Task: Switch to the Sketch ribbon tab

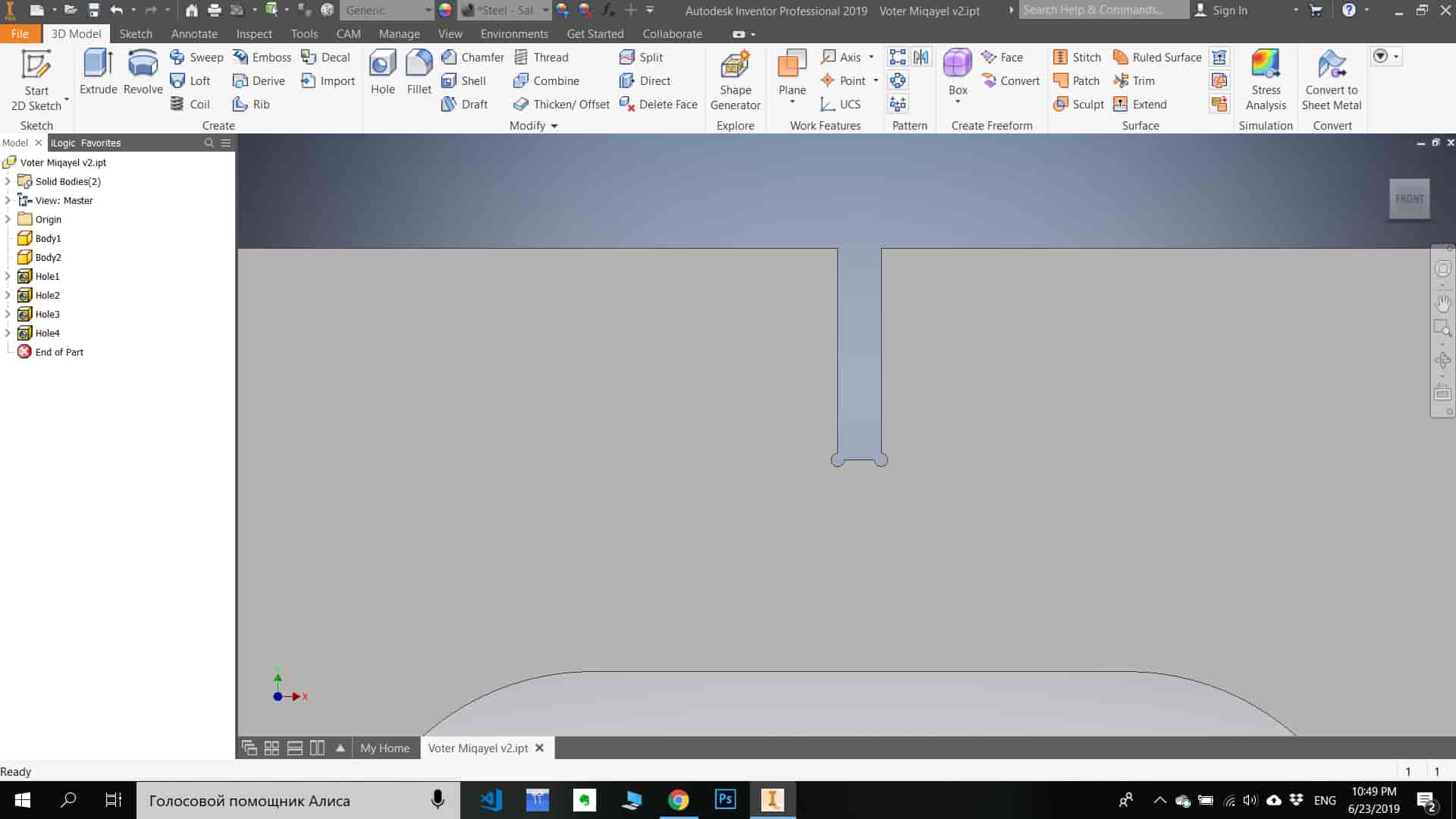Action: (x=136, y=34)
